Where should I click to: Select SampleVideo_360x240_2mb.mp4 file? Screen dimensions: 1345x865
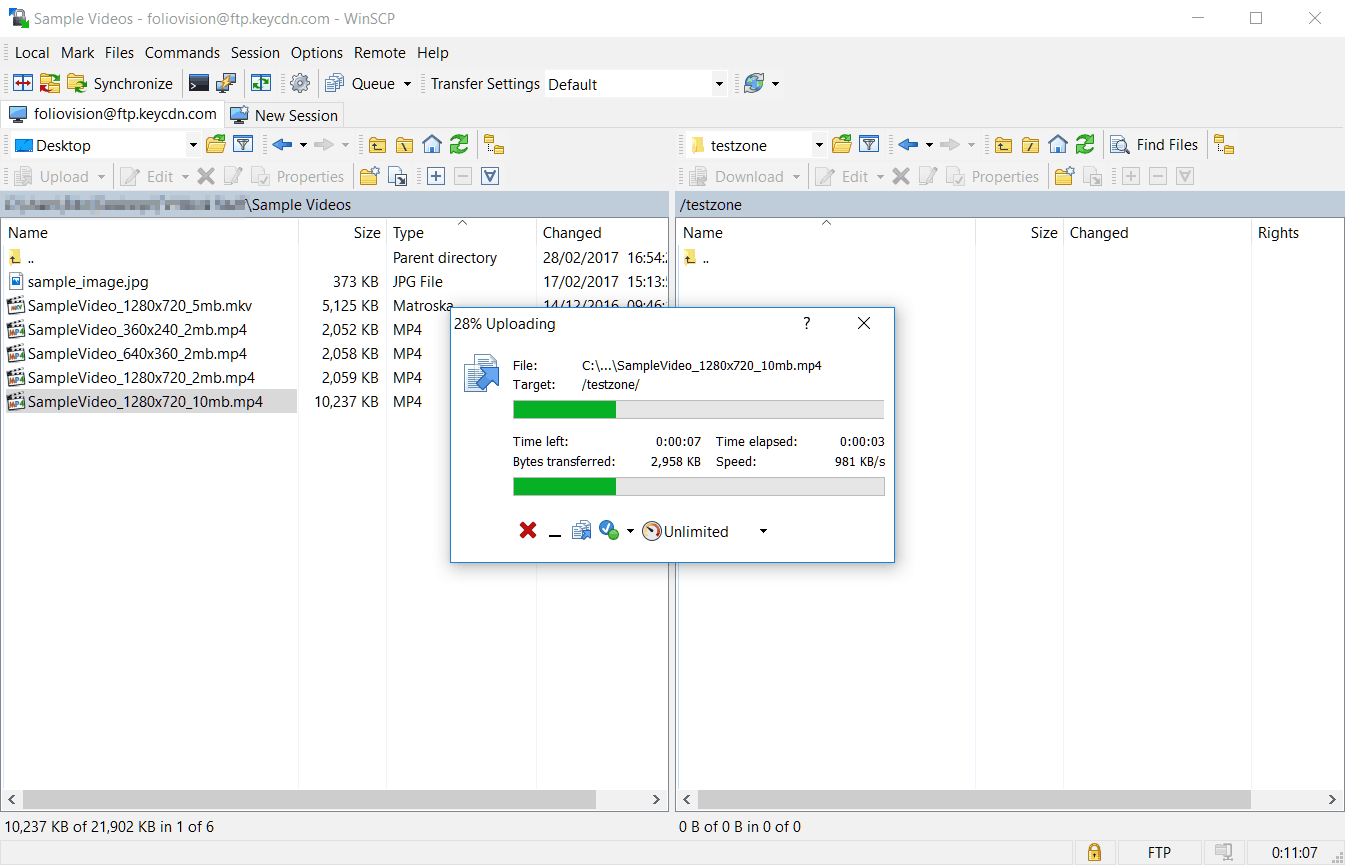137,330
